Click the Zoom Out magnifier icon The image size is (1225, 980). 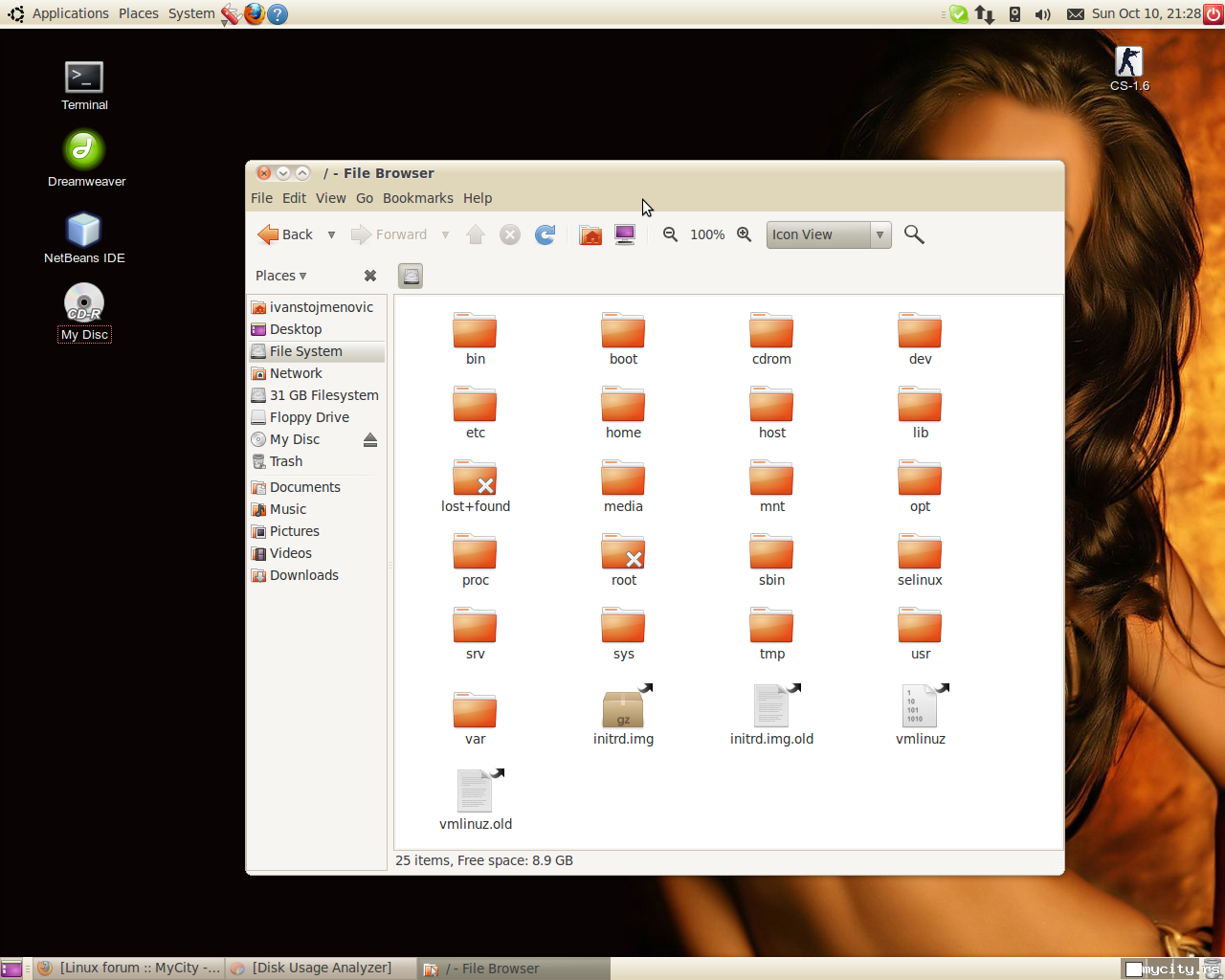670,234
